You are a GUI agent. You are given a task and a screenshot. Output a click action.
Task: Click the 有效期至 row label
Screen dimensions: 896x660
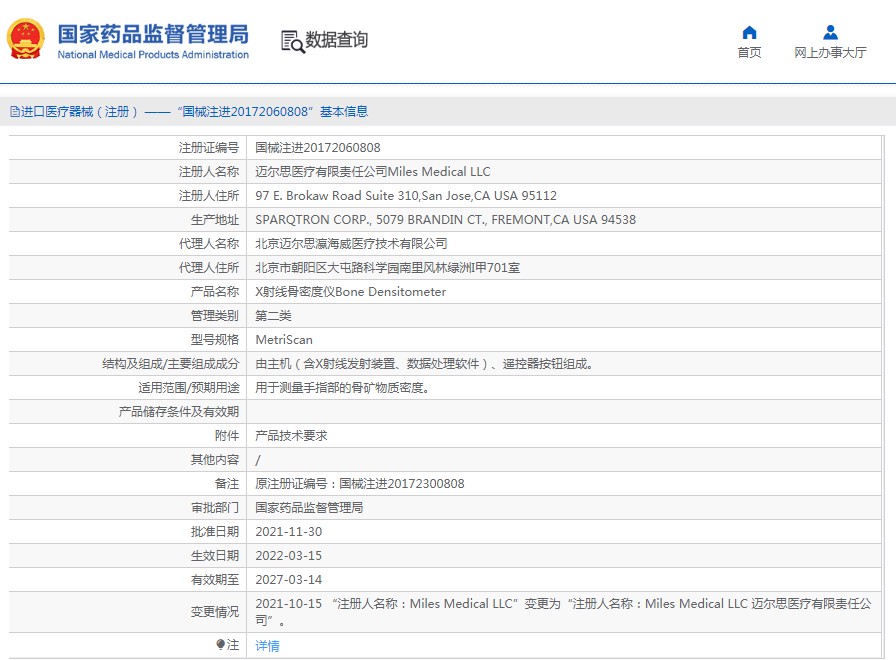(215, 580)
